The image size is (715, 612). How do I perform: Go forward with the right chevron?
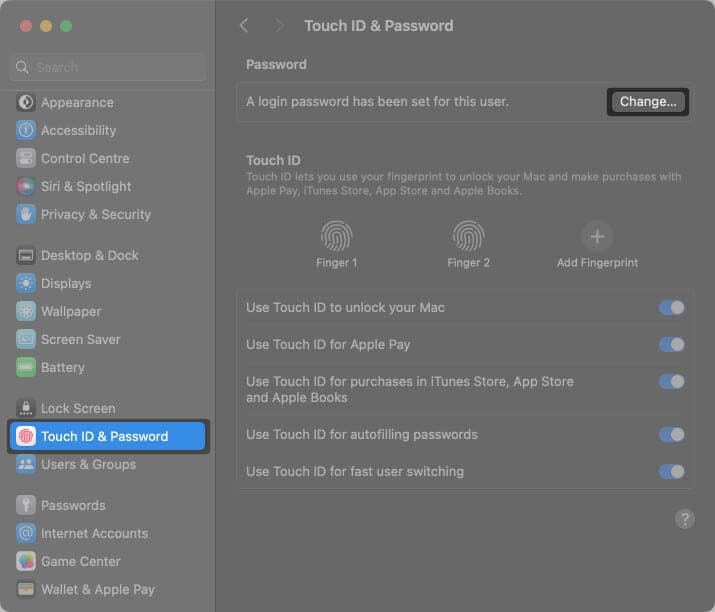point(279,26)
